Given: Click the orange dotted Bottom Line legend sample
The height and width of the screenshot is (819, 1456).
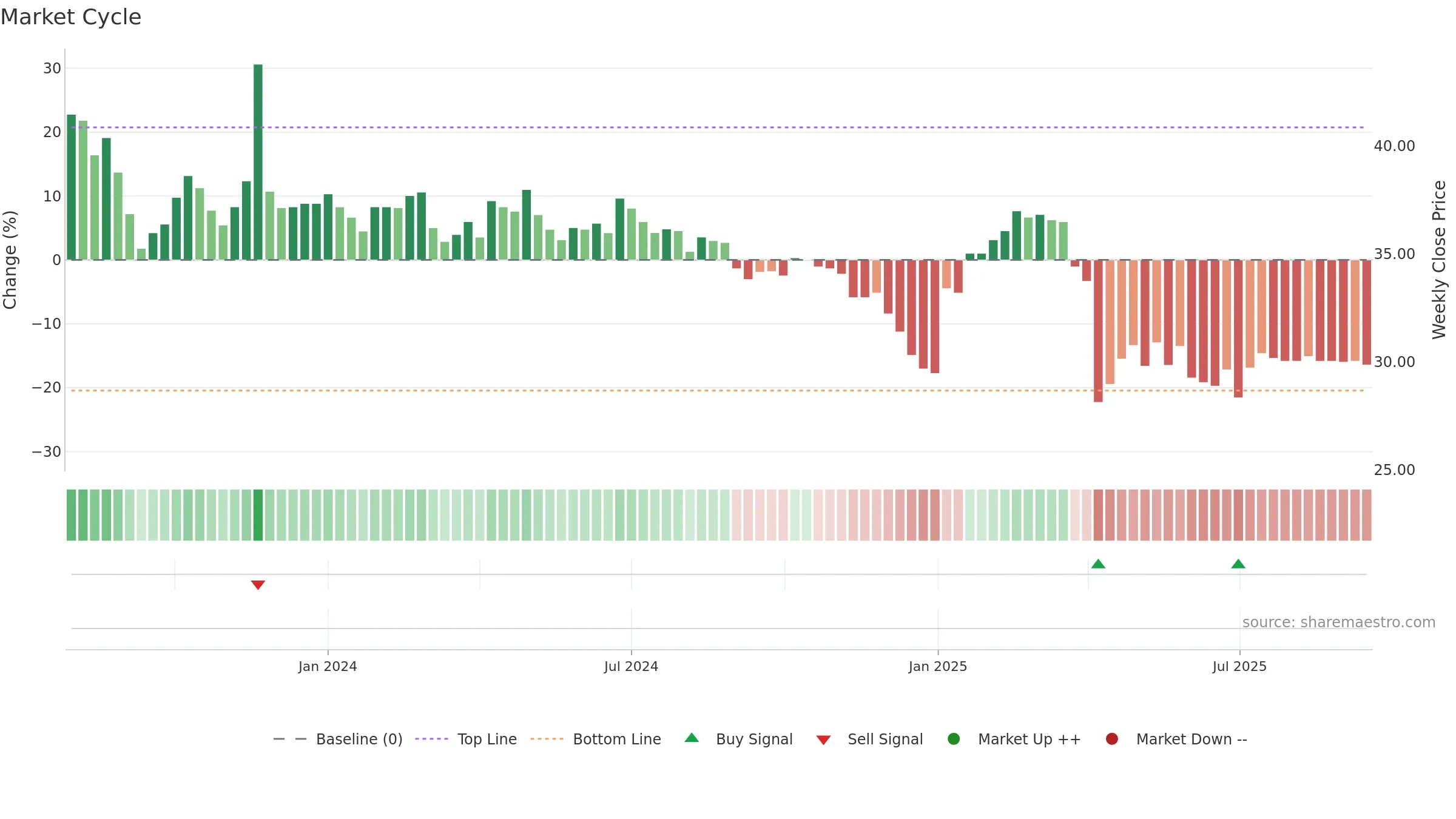Looking at the screenshot, I should (547, 739).
